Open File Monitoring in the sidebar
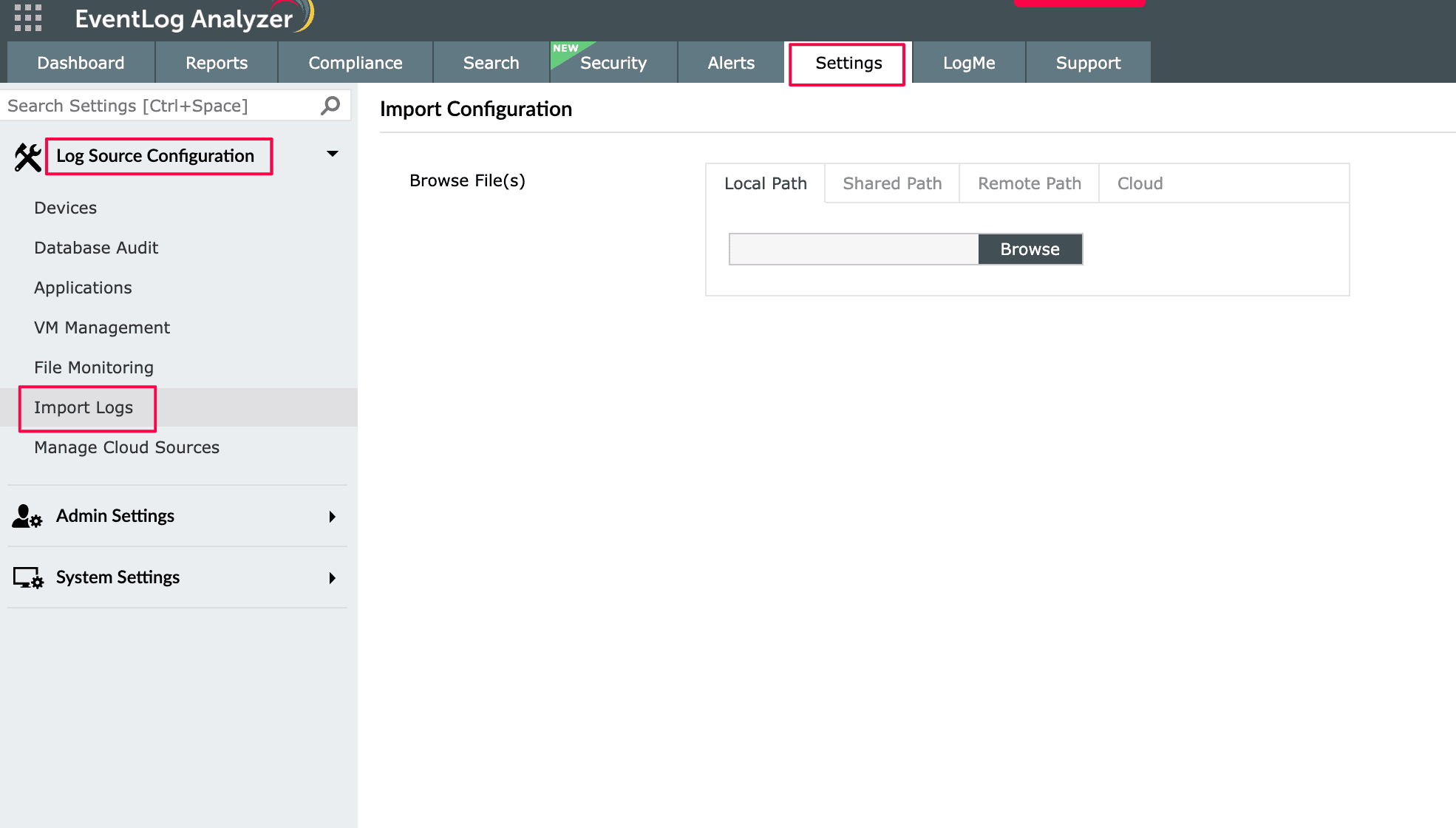 pos(94,367)
